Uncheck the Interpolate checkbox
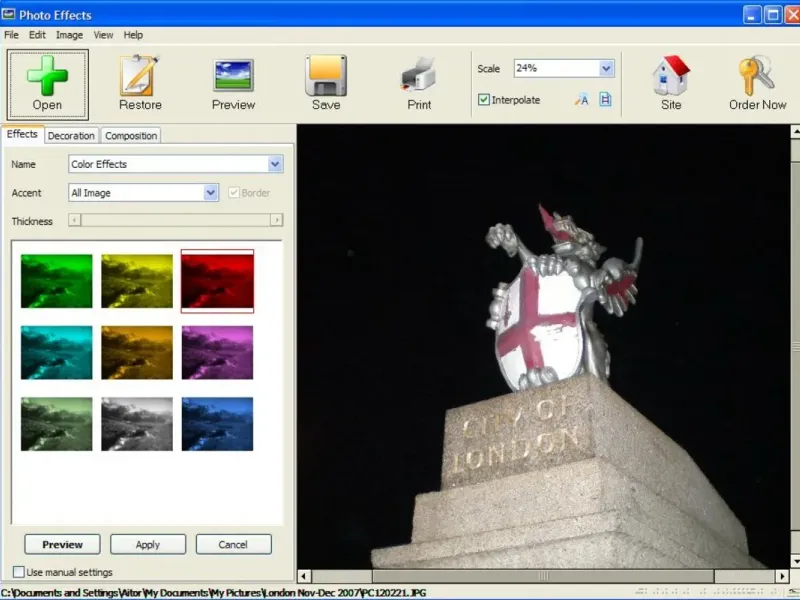This screenshot has width=800, height=600. click(484, 100)
